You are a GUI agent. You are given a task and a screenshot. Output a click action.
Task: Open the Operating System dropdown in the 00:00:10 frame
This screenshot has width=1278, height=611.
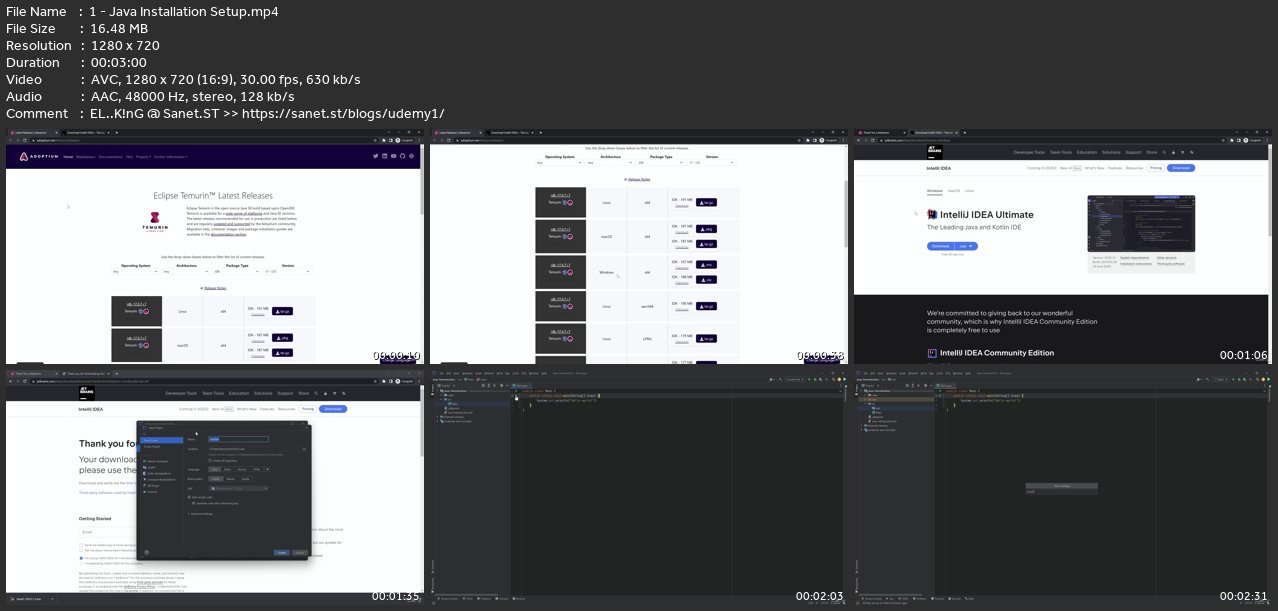click(135, 271)
